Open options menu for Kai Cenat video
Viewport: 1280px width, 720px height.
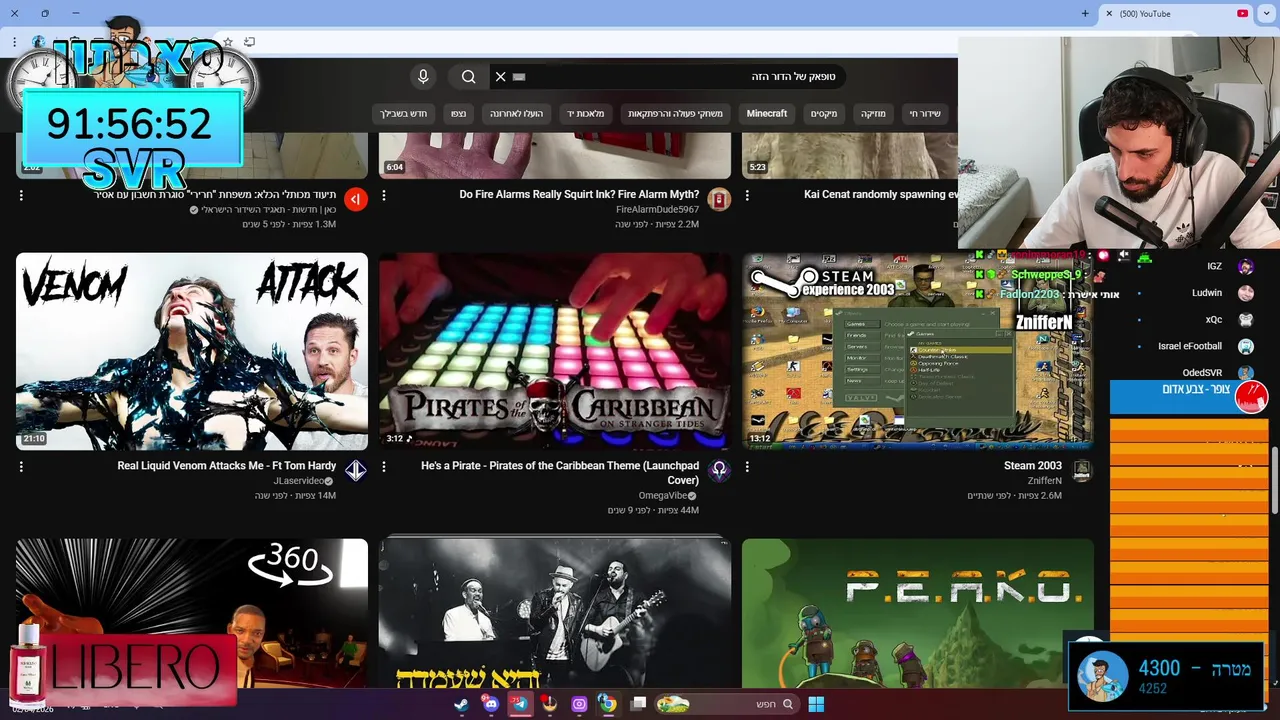pos(747,196)
